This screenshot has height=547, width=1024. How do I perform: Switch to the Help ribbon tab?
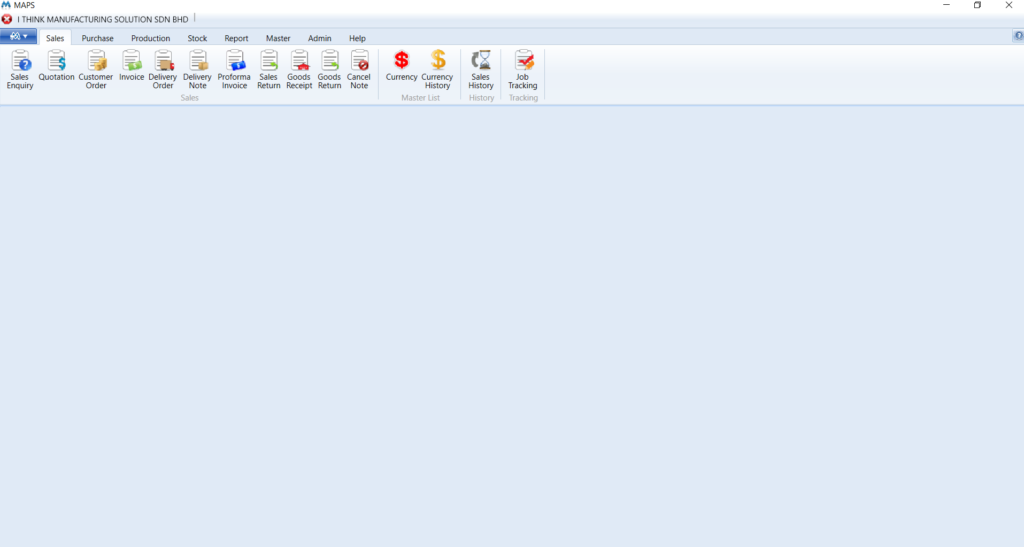[x=357, y=39]
